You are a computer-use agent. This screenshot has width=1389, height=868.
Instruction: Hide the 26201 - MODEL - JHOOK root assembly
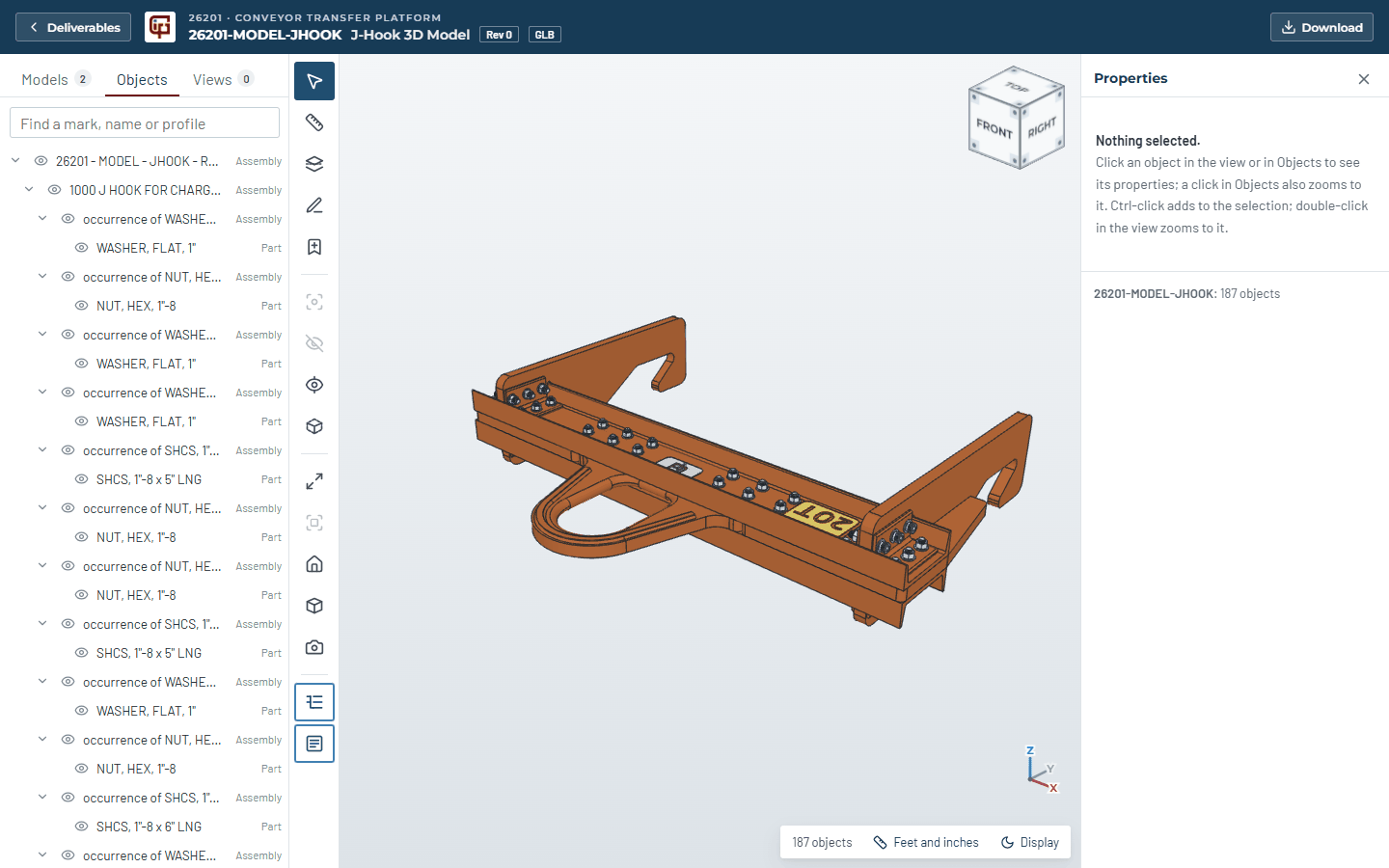click(41, 161)
